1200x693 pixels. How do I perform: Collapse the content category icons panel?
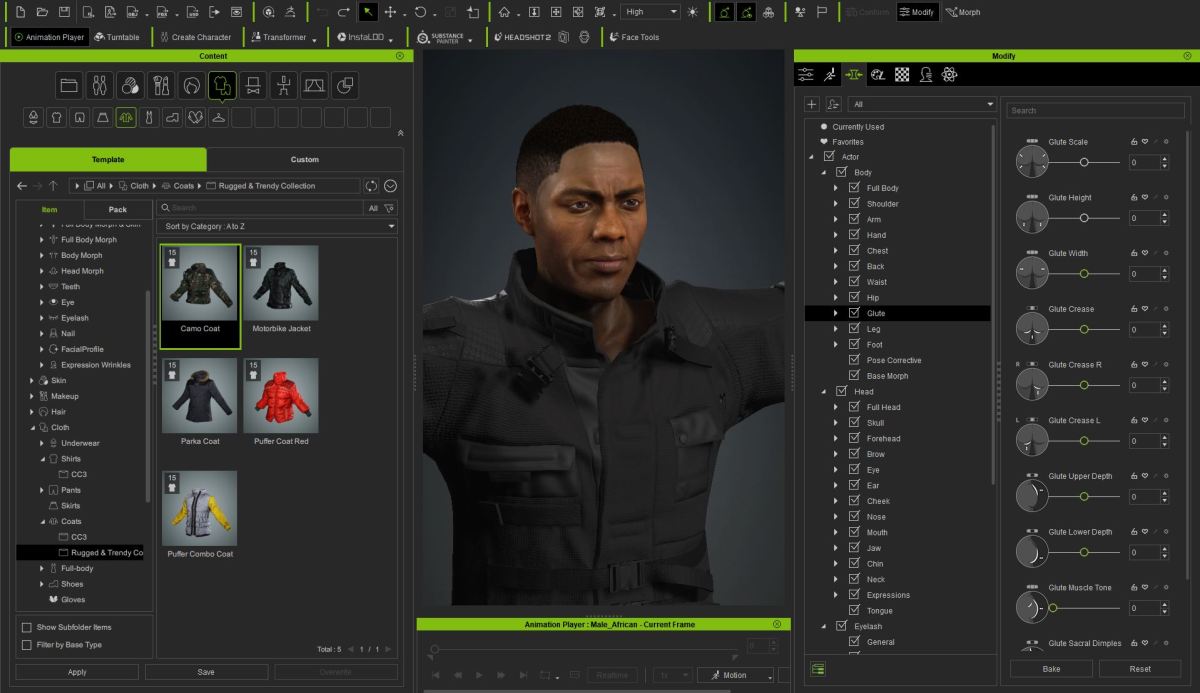click(400, 133)
